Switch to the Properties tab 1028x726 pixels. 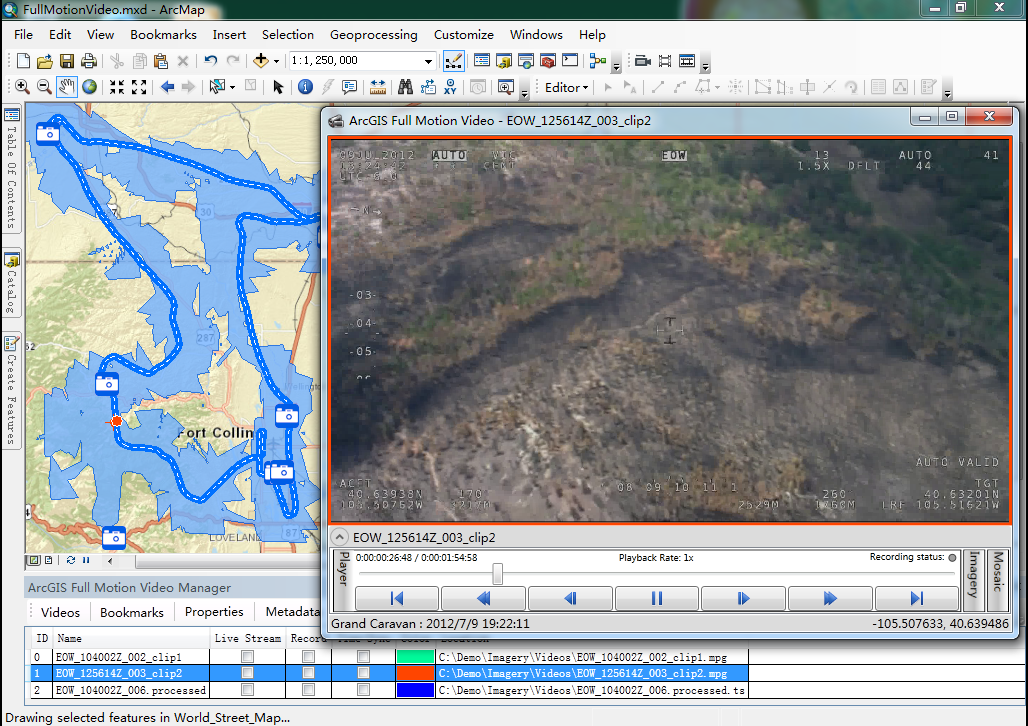point(214,612)
